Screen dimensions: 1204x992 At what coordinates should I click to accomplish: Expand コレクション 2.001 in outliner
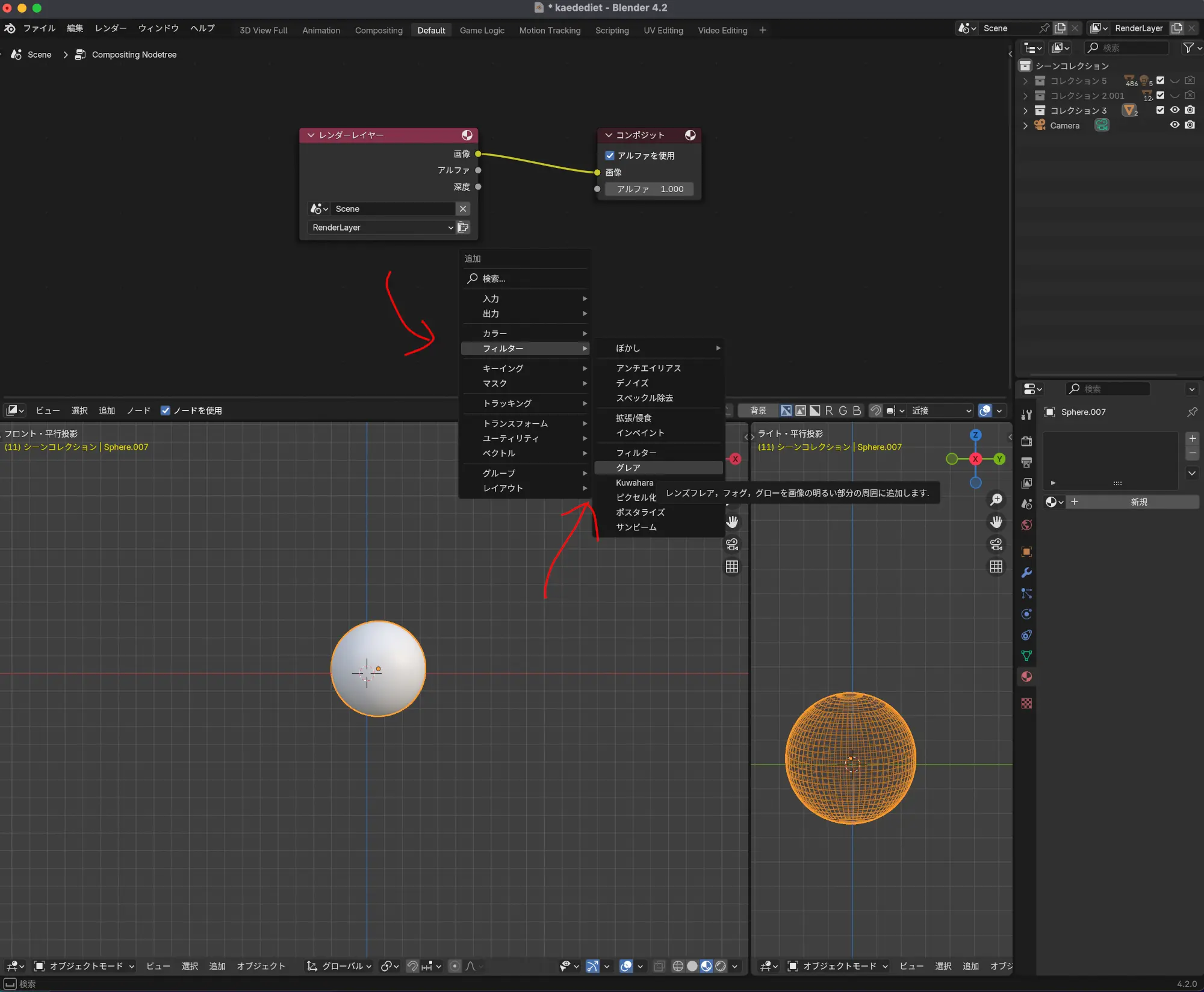(x=1025, y=96)
